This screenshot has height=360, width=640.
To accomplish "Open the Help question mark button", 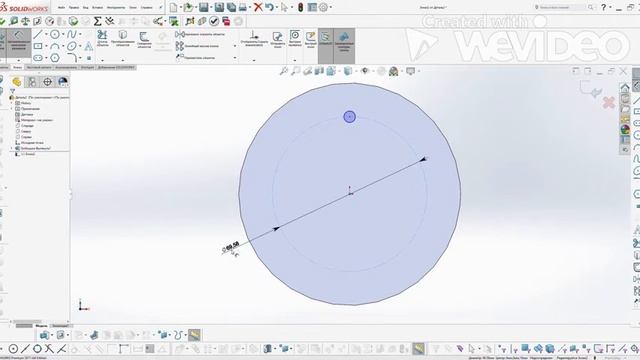I will point(603,7).
